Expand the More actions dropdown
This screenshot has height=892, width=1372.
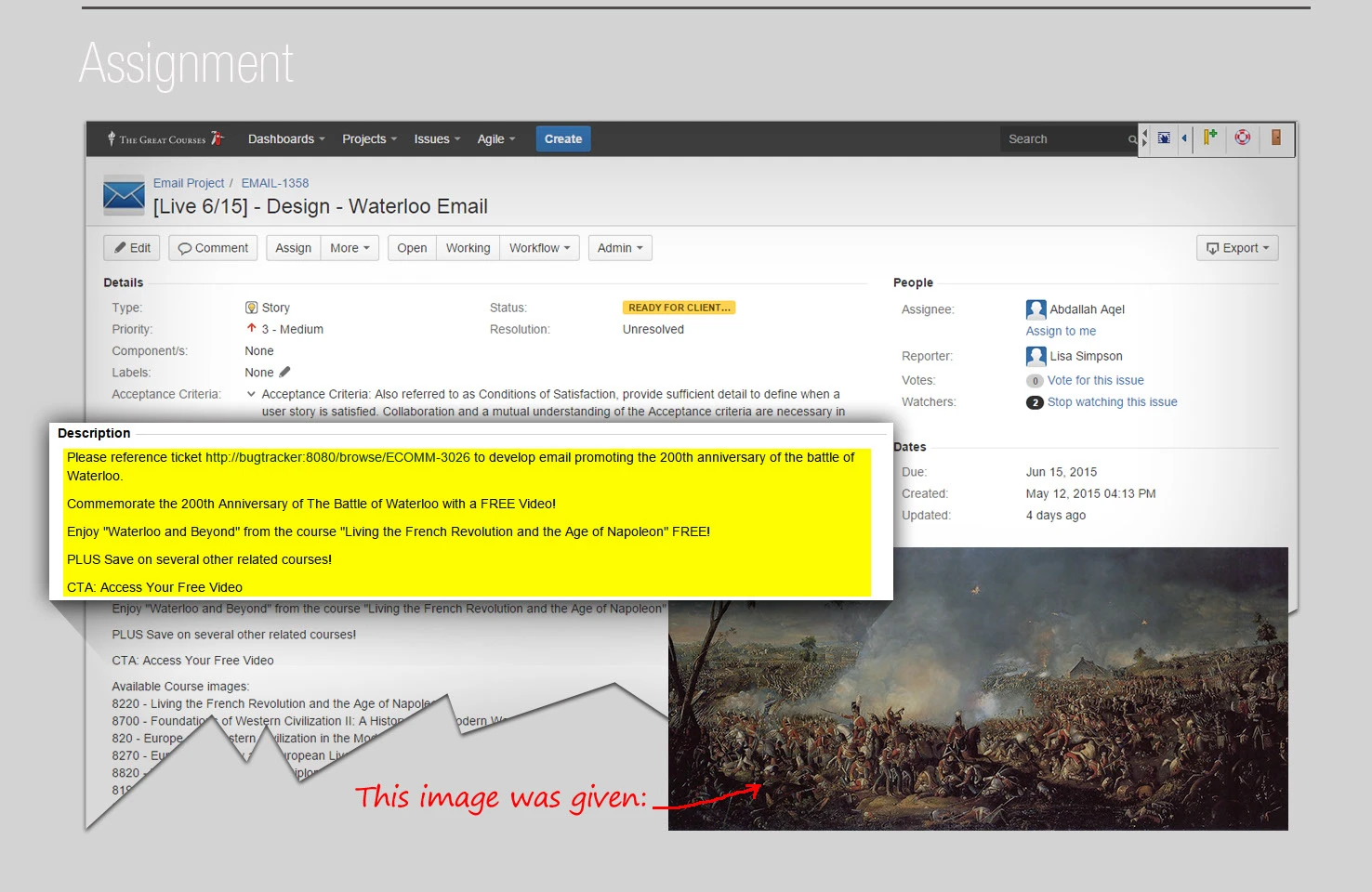tap(350, 248)
